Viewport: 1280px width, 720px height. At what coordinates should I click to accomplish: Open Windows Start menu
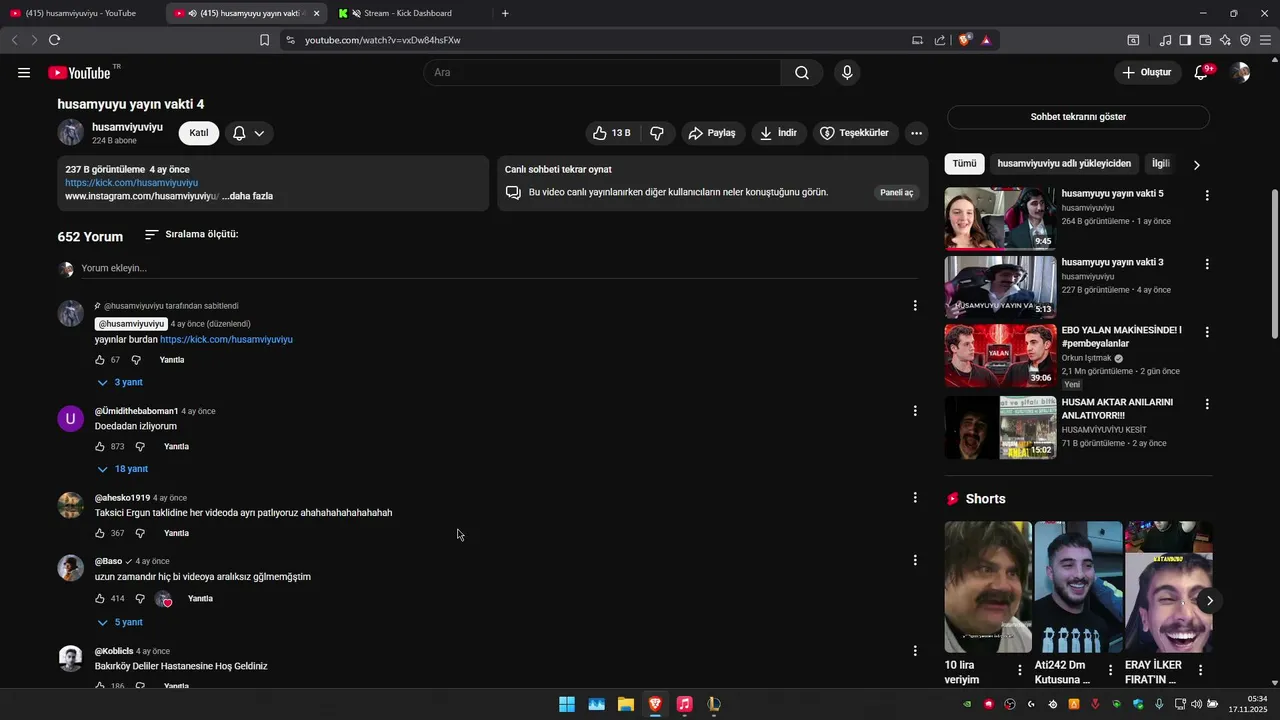pos(567,704)
